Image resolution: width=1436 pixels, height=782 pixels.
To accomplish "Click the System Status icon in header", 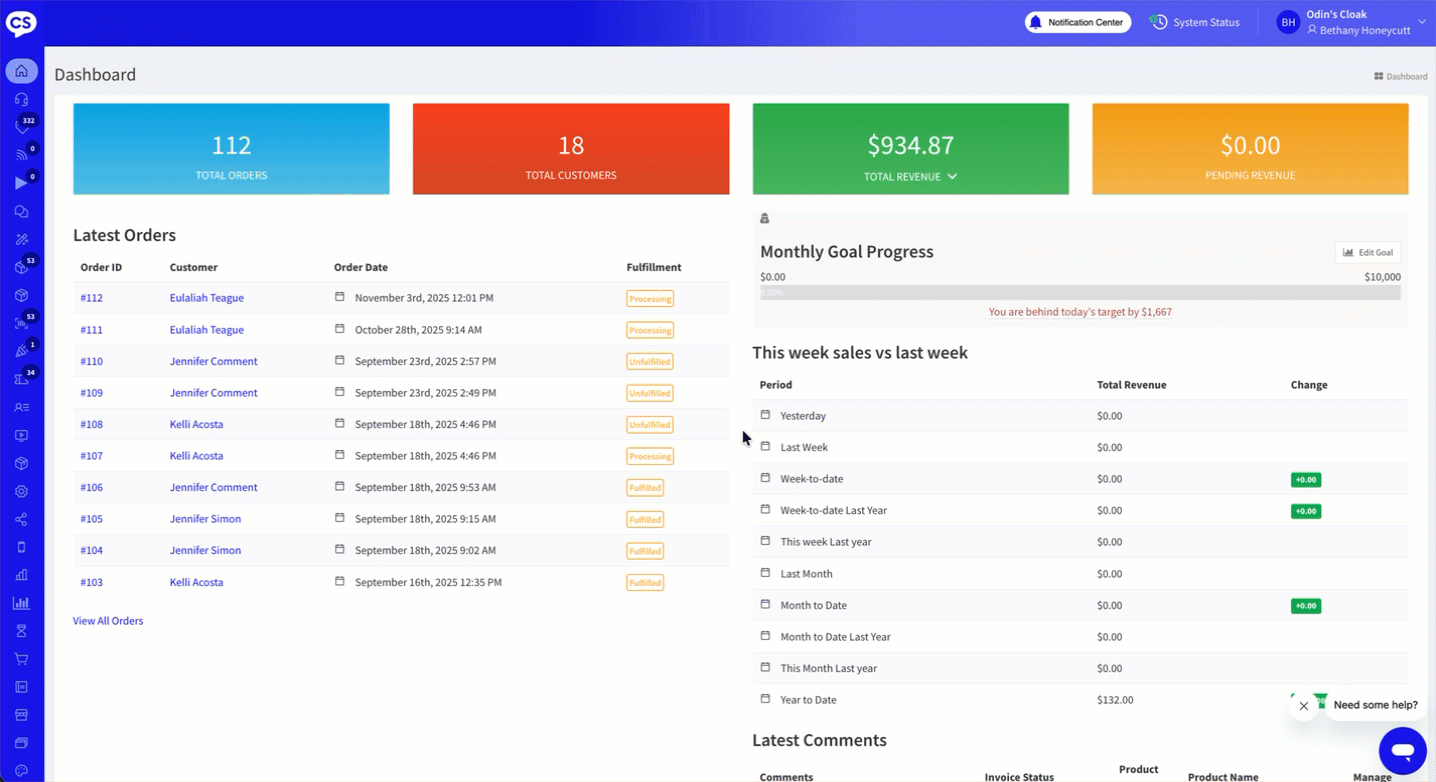I will (1159, 22).
